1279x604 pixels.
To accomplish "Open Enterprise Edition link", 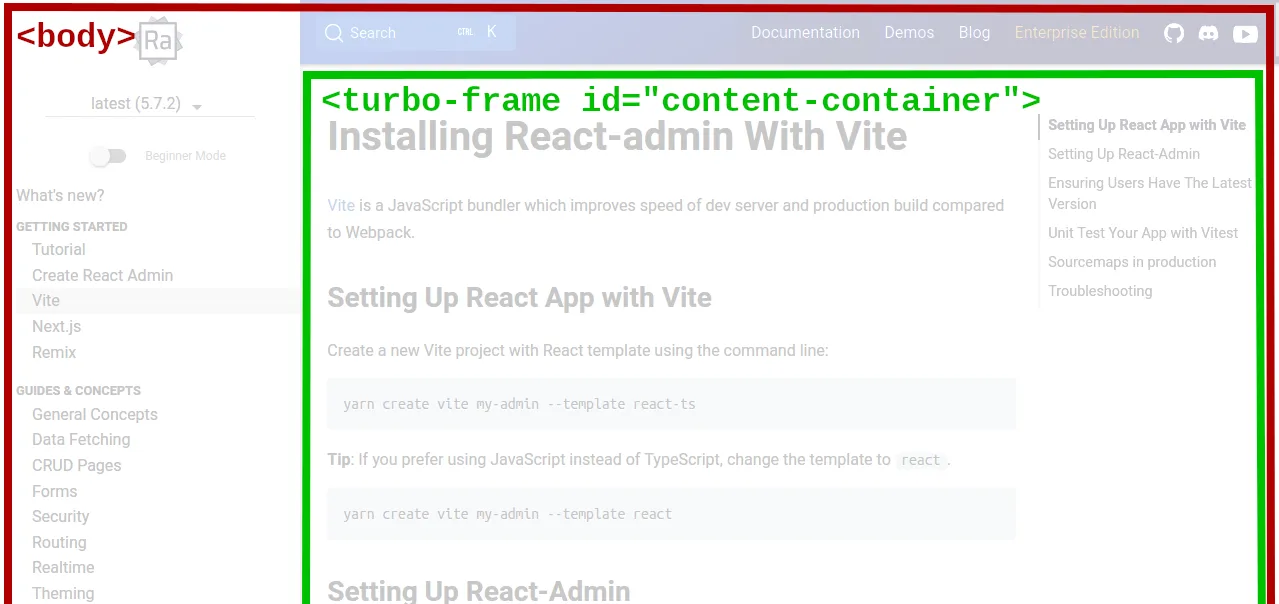I will (x=1076, y=33).
